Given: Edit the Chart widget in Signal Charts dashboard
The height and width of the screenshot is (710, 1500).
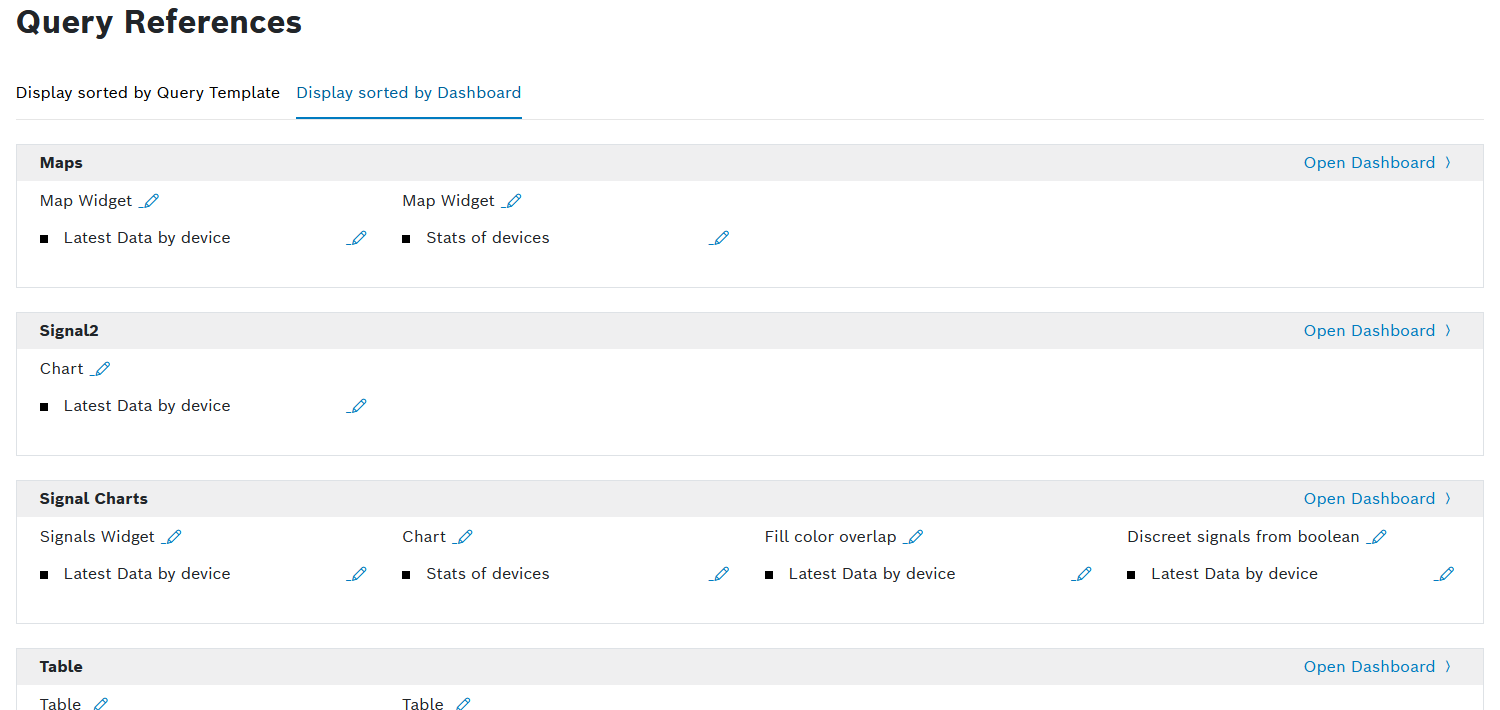Looking at the screenshot, I should click(x=463, y=537).
